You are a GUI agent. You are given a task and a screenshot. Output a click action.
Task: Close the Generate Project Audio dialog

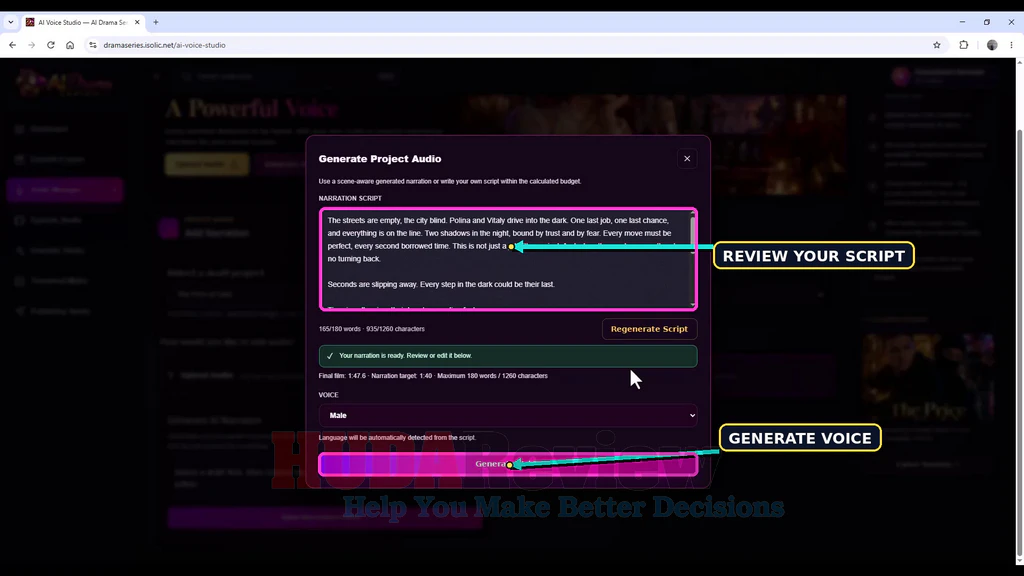coord(686,159)
